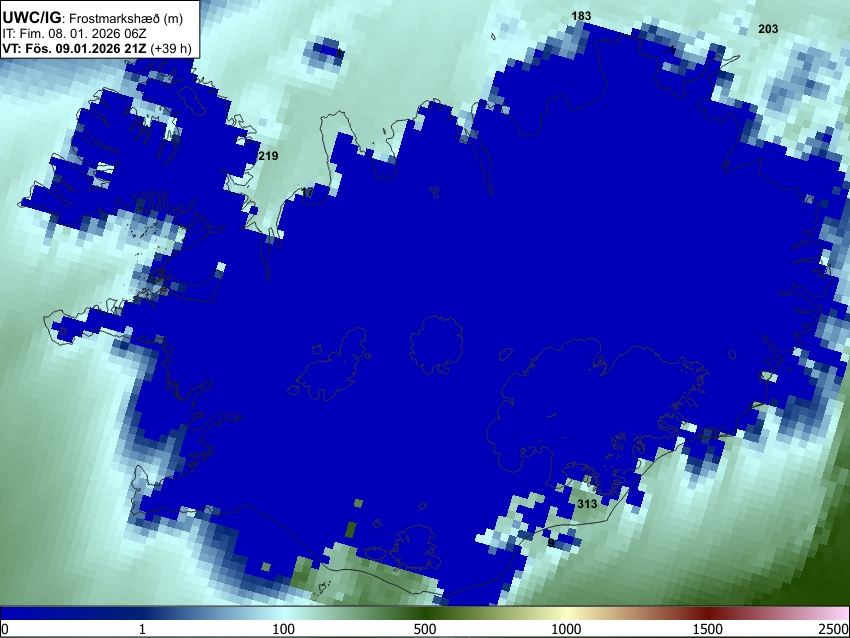Screen dimensions: 850x638
Task: Click the color scale label 100
Action: pyautogui.click(x=283, y=629)
